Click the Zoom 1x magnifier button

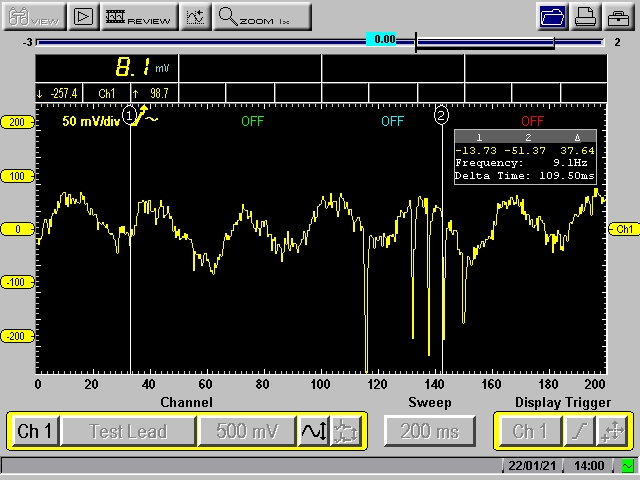[x=262, y=17]
